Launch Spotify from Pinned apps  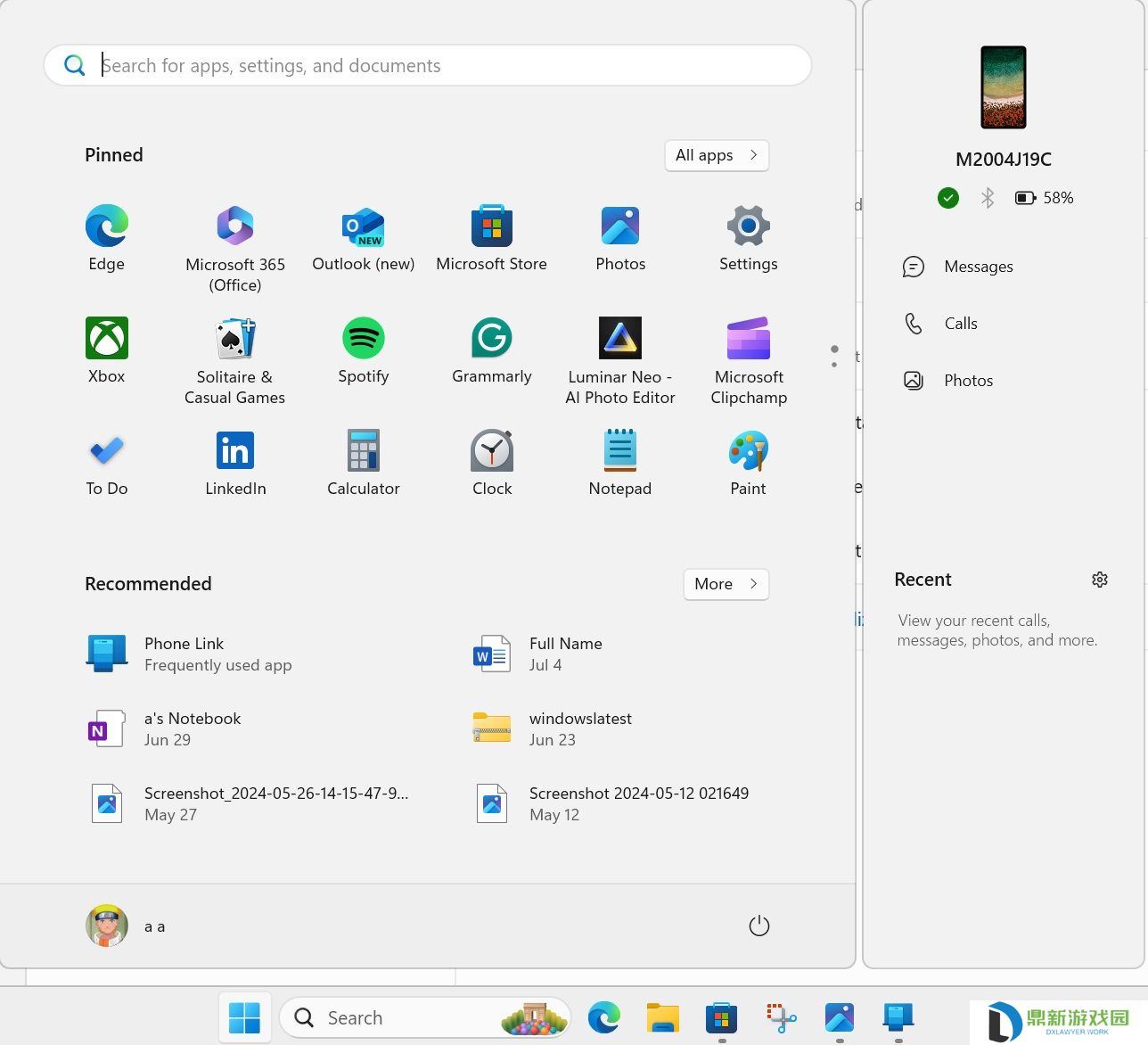364,350
